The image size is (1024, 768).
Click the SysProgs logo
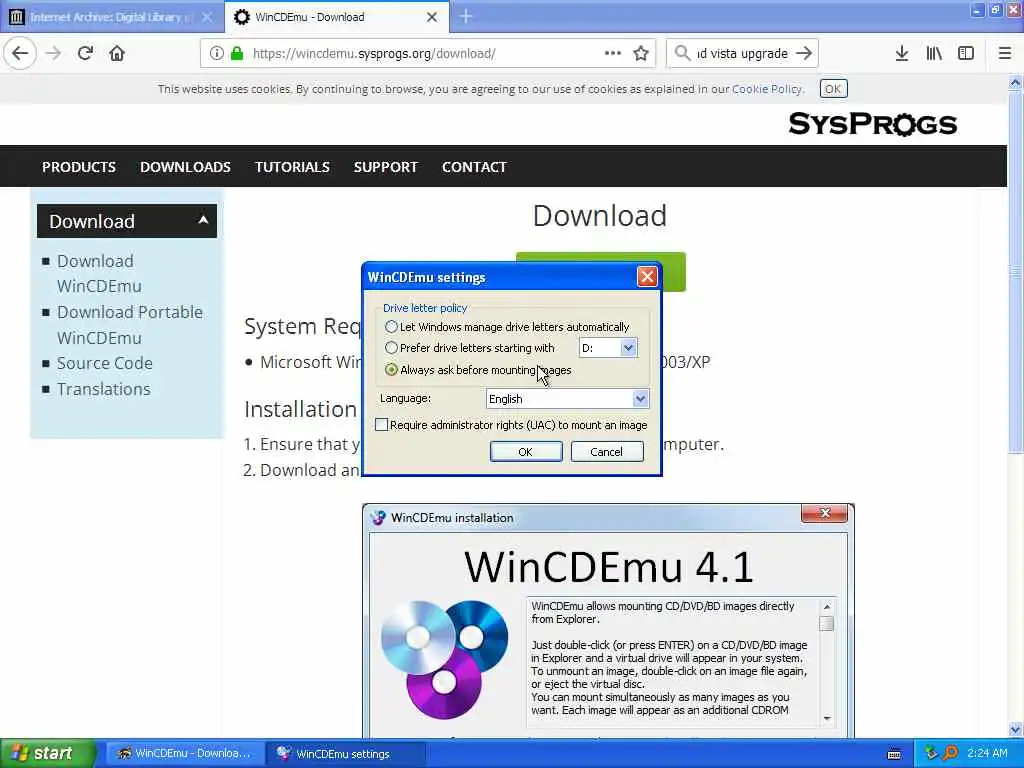[x=872, y=123]
